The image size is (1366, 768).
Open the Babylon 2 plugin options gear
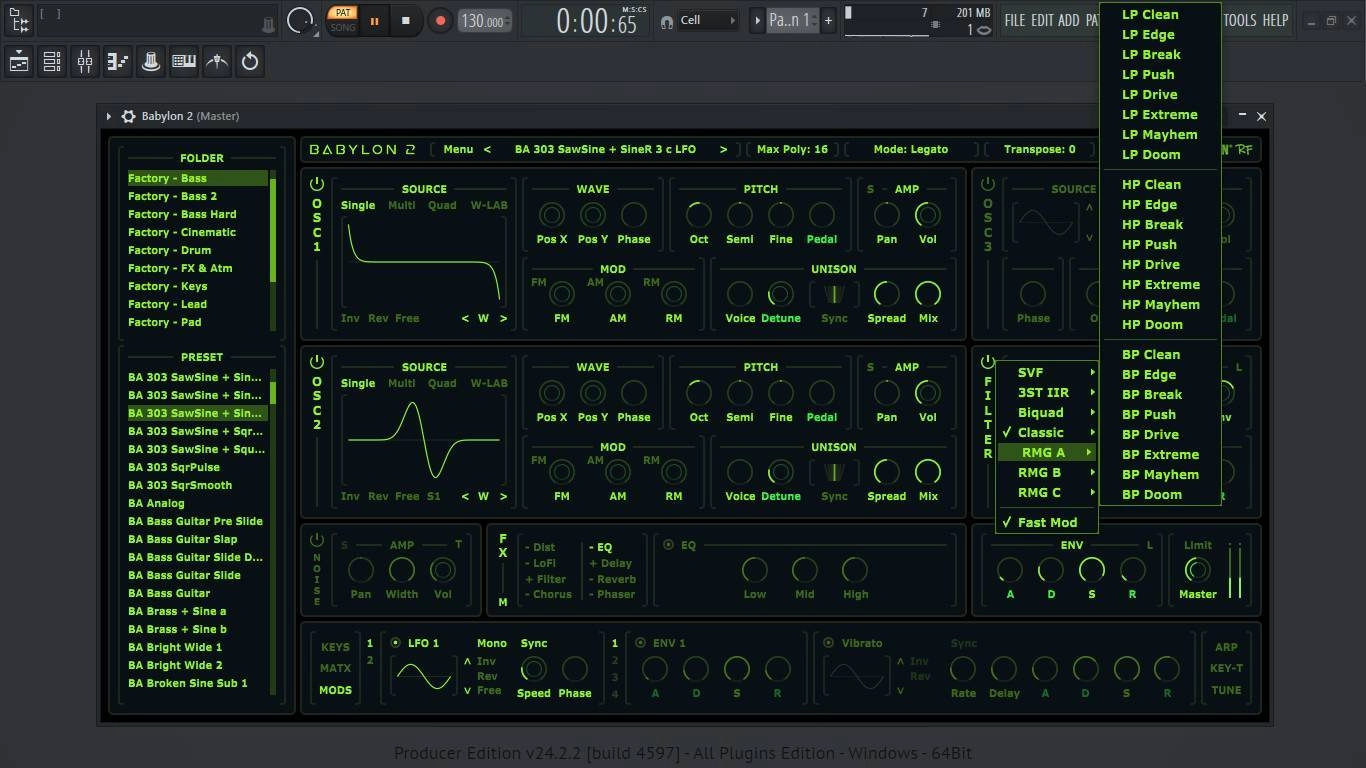click(128, 116)
